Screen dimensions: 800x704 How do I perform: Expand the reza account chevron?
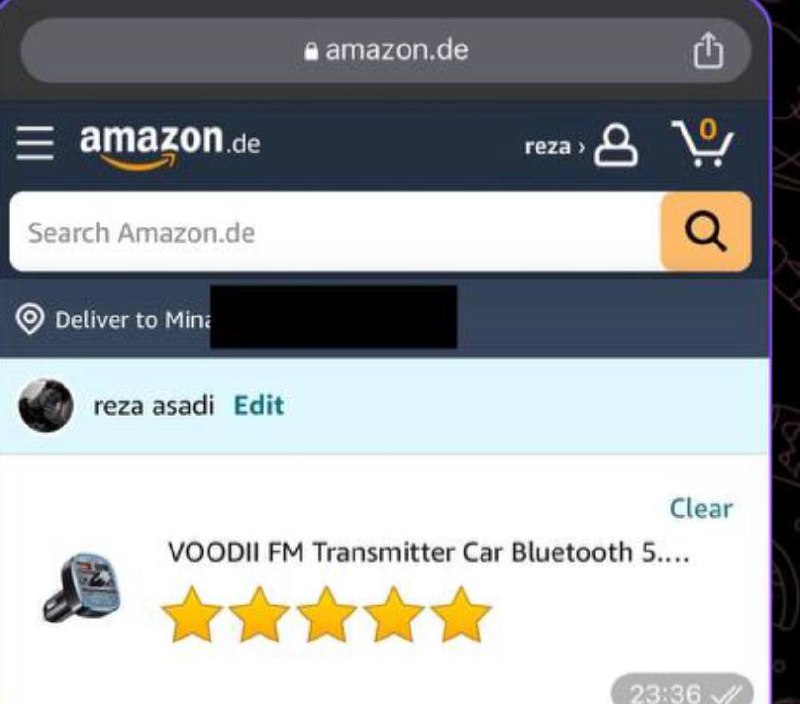click(x=581, y=147)
